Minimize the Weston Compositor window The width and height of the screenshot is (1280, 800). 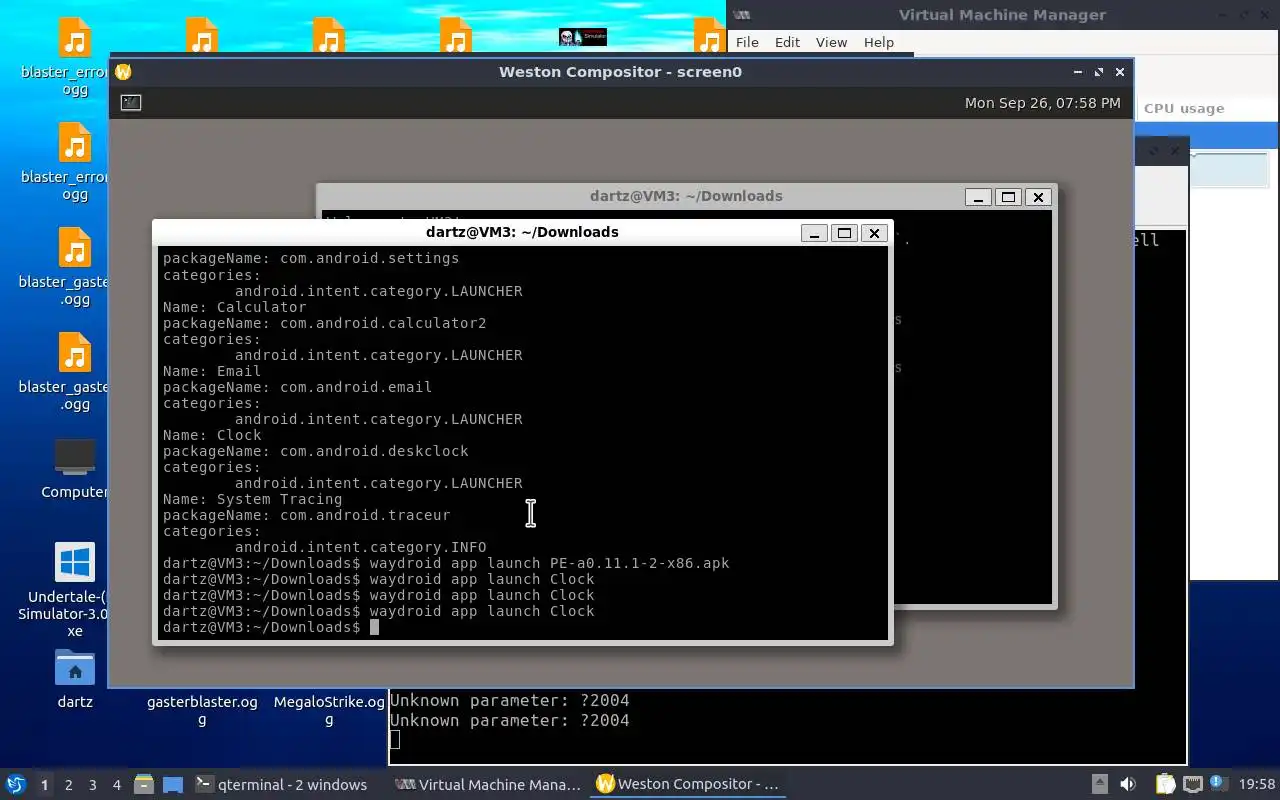pos(1077,72)
